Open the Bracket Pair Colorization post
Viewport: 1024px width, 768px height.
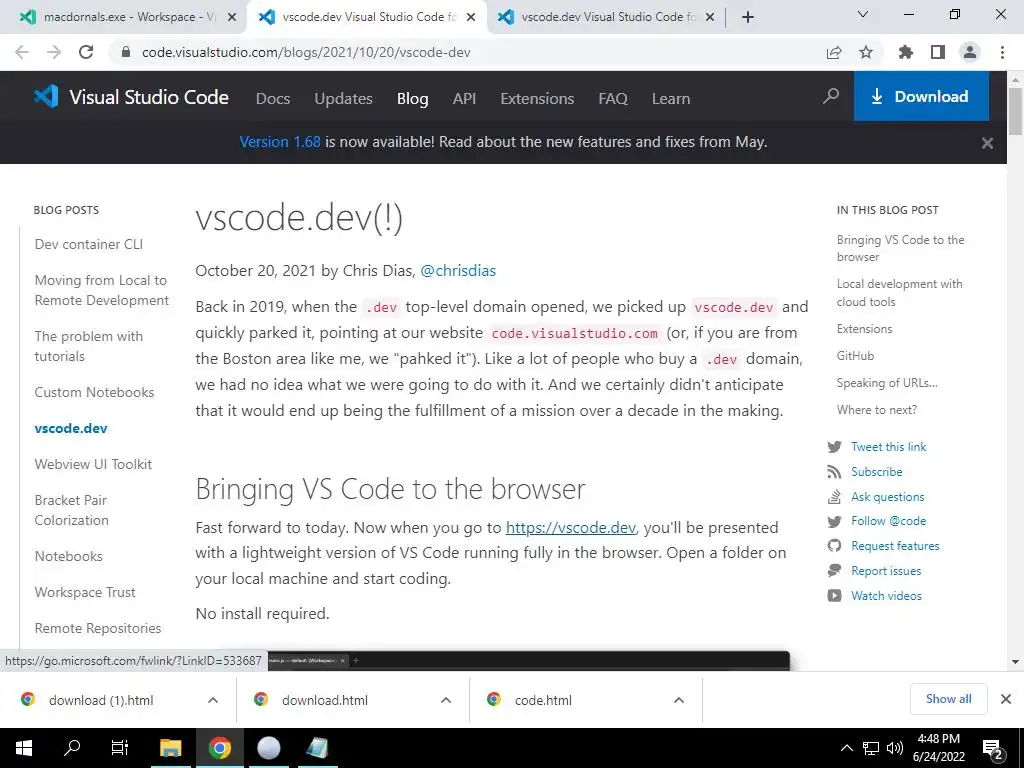pos(72,510)
